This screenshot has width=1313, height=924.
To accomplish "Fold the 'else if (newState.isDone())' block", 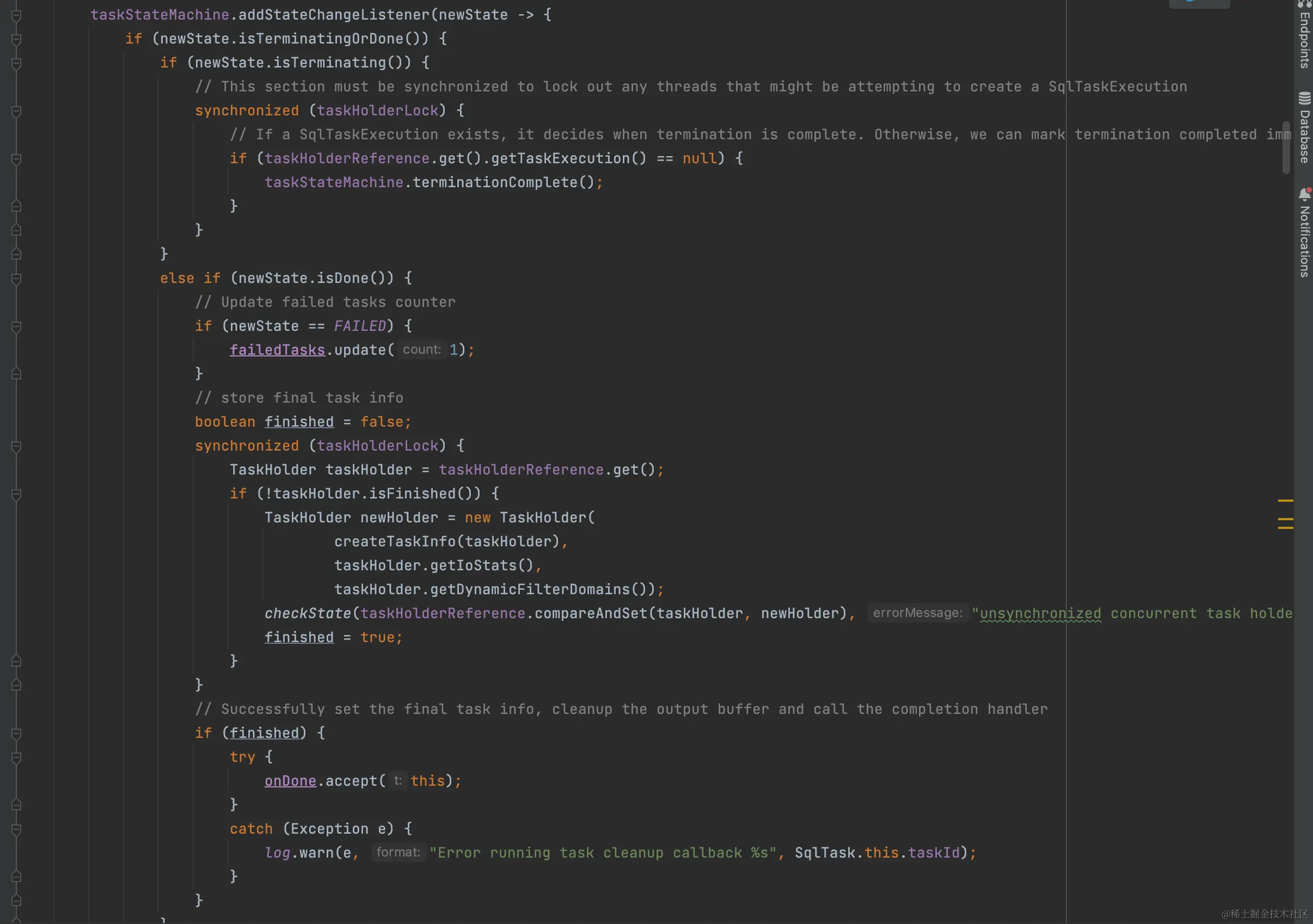I will [16, 279].
